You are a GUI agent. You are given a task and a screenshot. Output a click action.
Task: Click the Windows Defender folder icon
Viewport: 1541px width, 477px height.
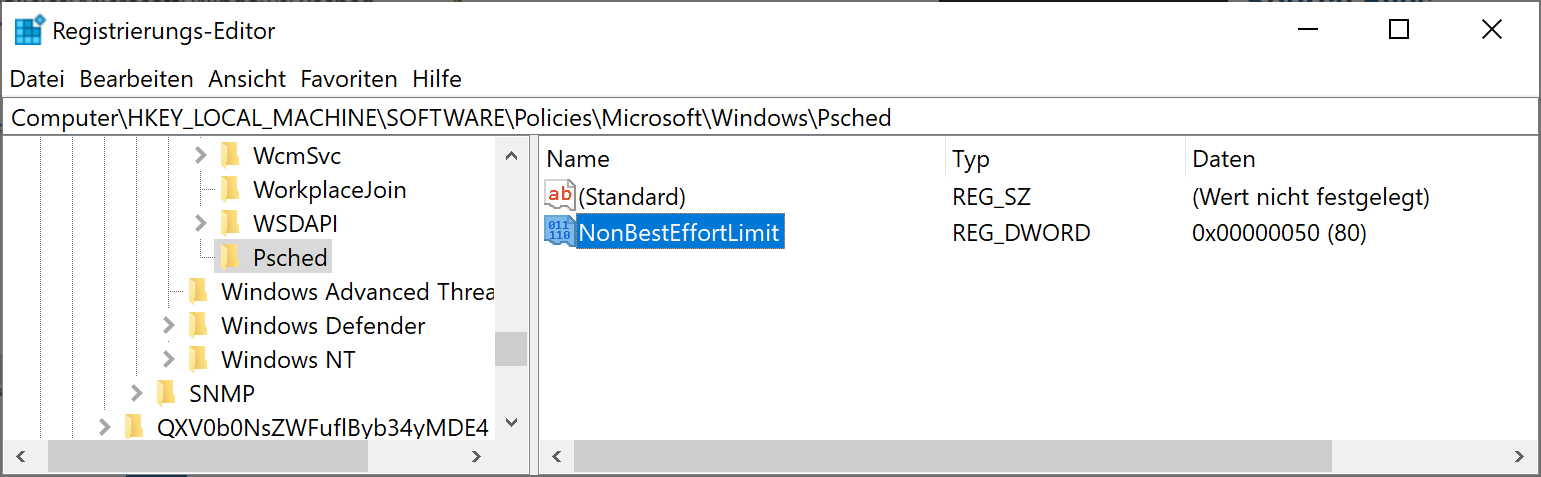[x=199, y=325]
